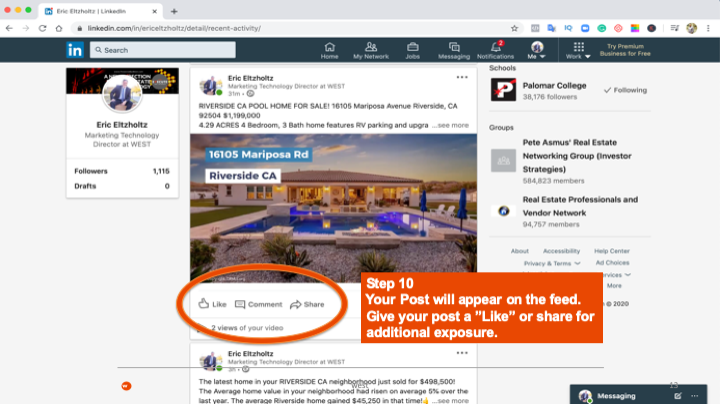Bookmark this page with star icon
720x404 pixels.
514,28
